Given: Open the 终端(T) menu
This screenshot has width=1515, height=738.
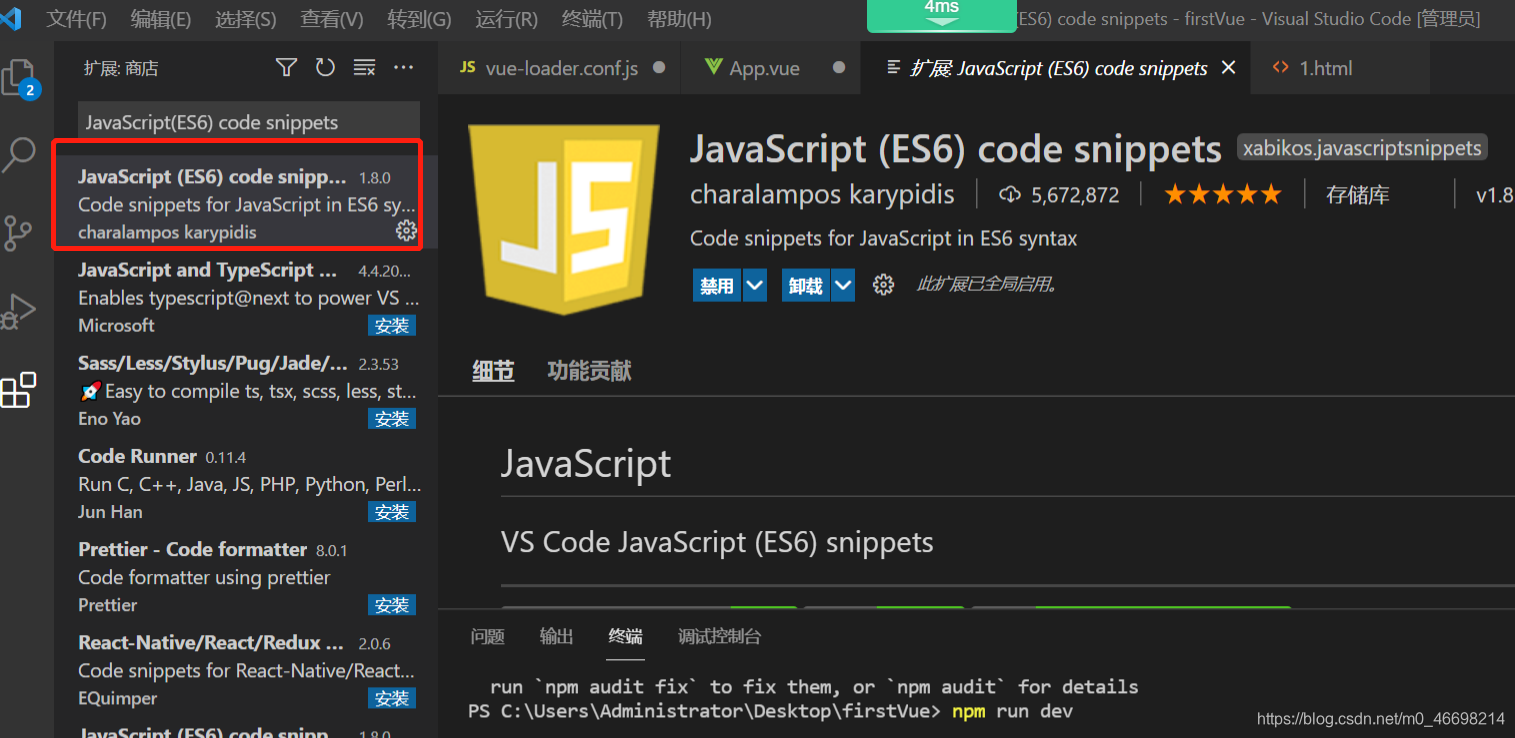Looking at the screenshot, I should coord(592,19).
